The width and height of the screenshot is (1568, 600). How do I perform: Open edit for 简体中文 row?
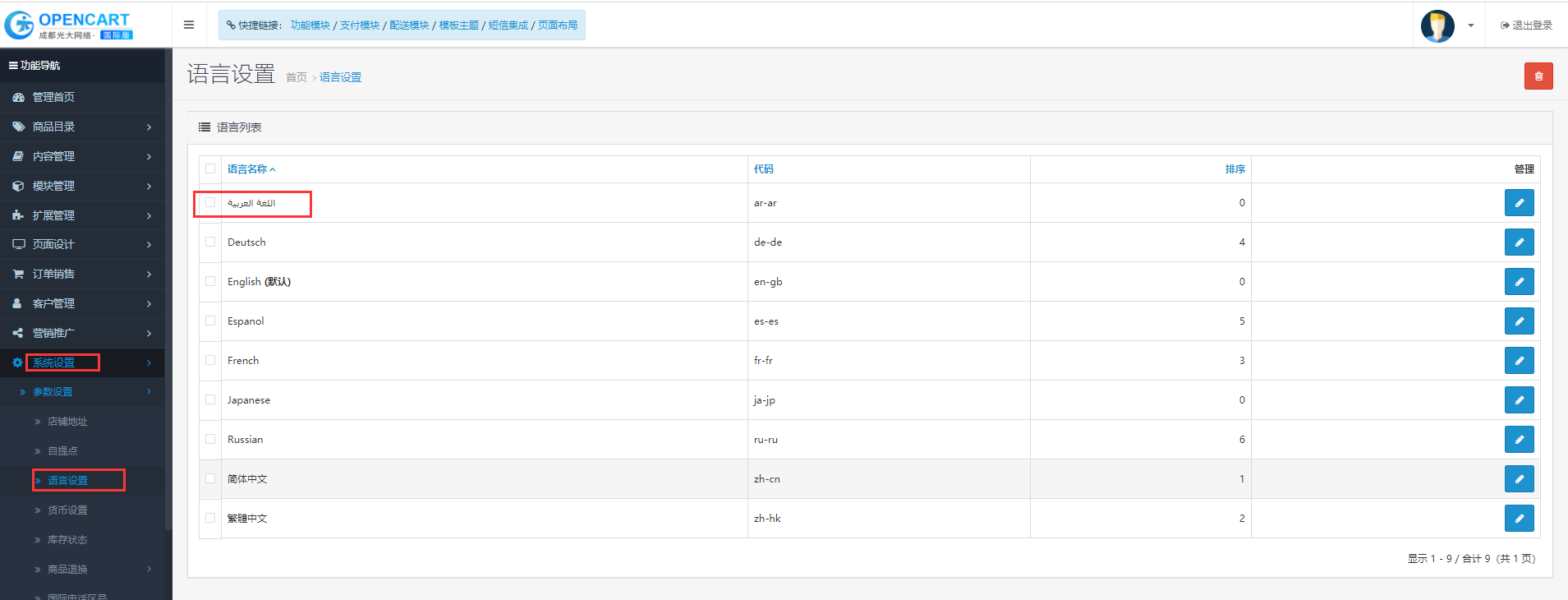(1519, 479)
